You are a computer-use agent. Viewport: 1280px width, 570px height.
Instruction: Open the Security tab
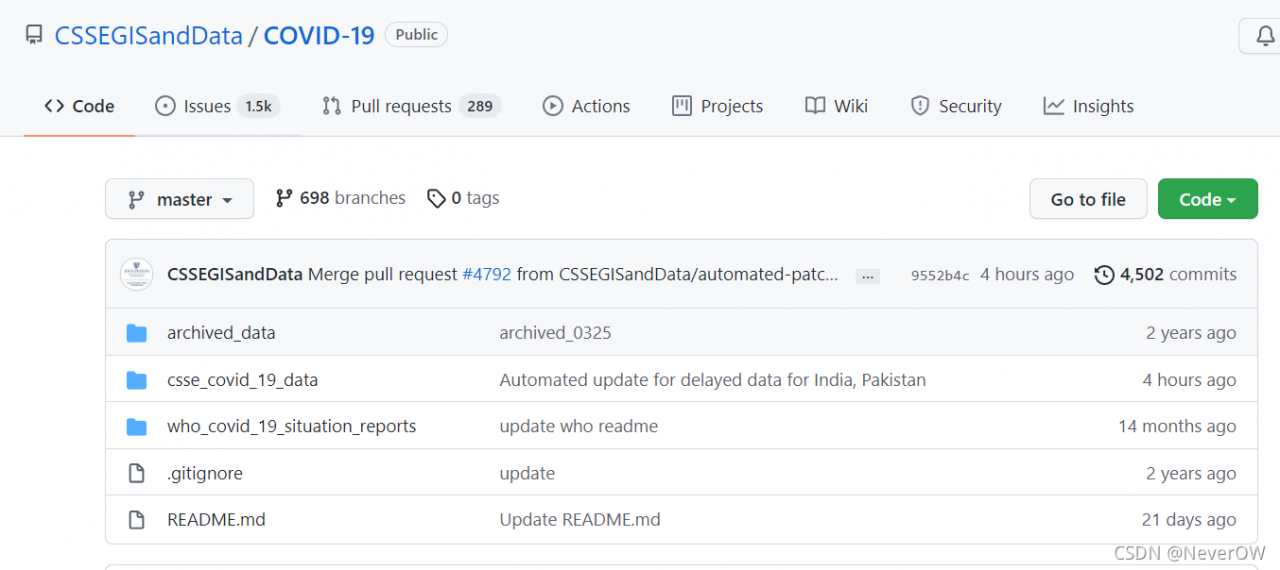click(956, 106)
